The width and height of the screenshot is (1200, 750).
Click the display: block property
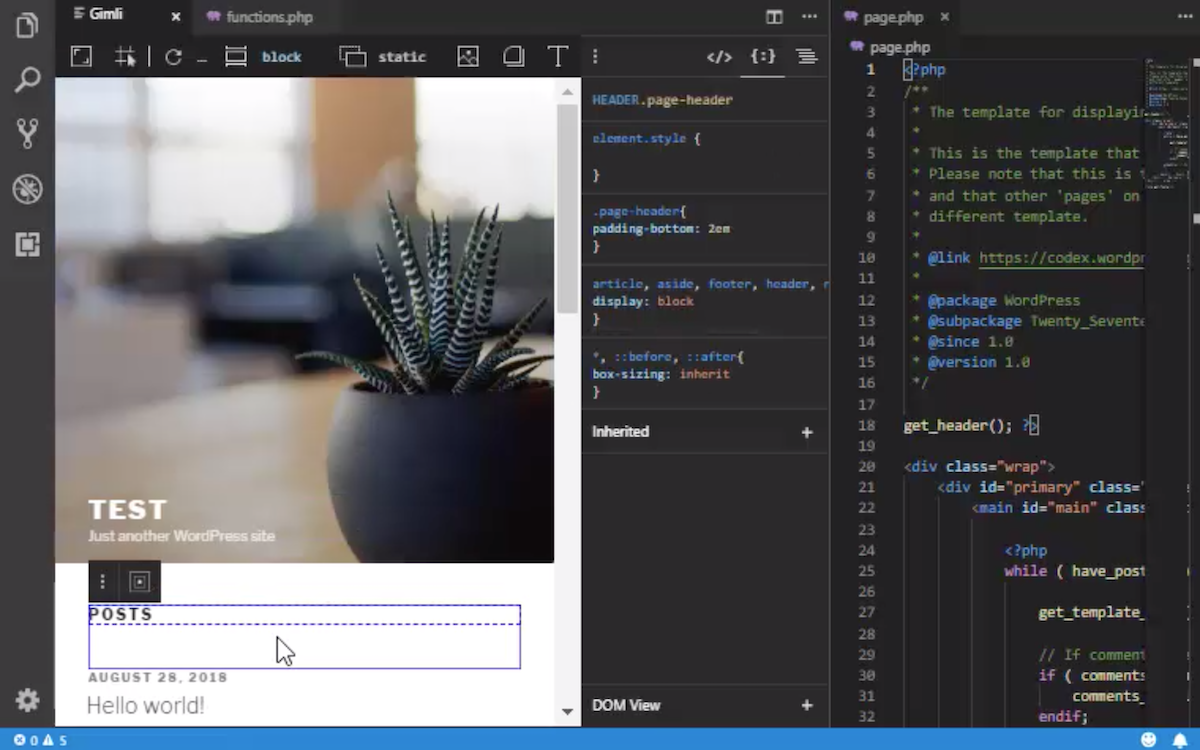click(x=642, y=301)
